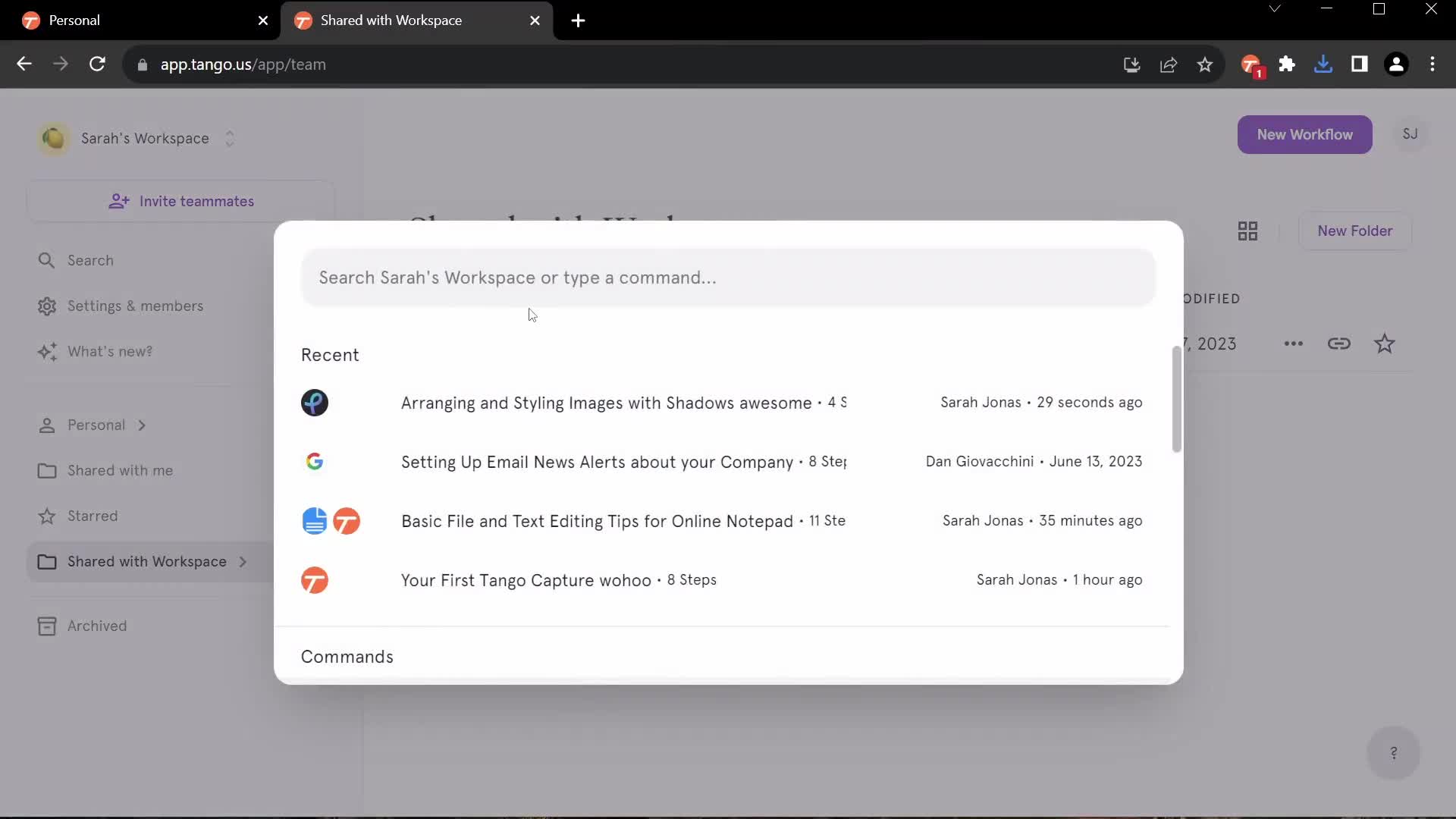Switch to the Personal browser tab

(x=140, y=20)
